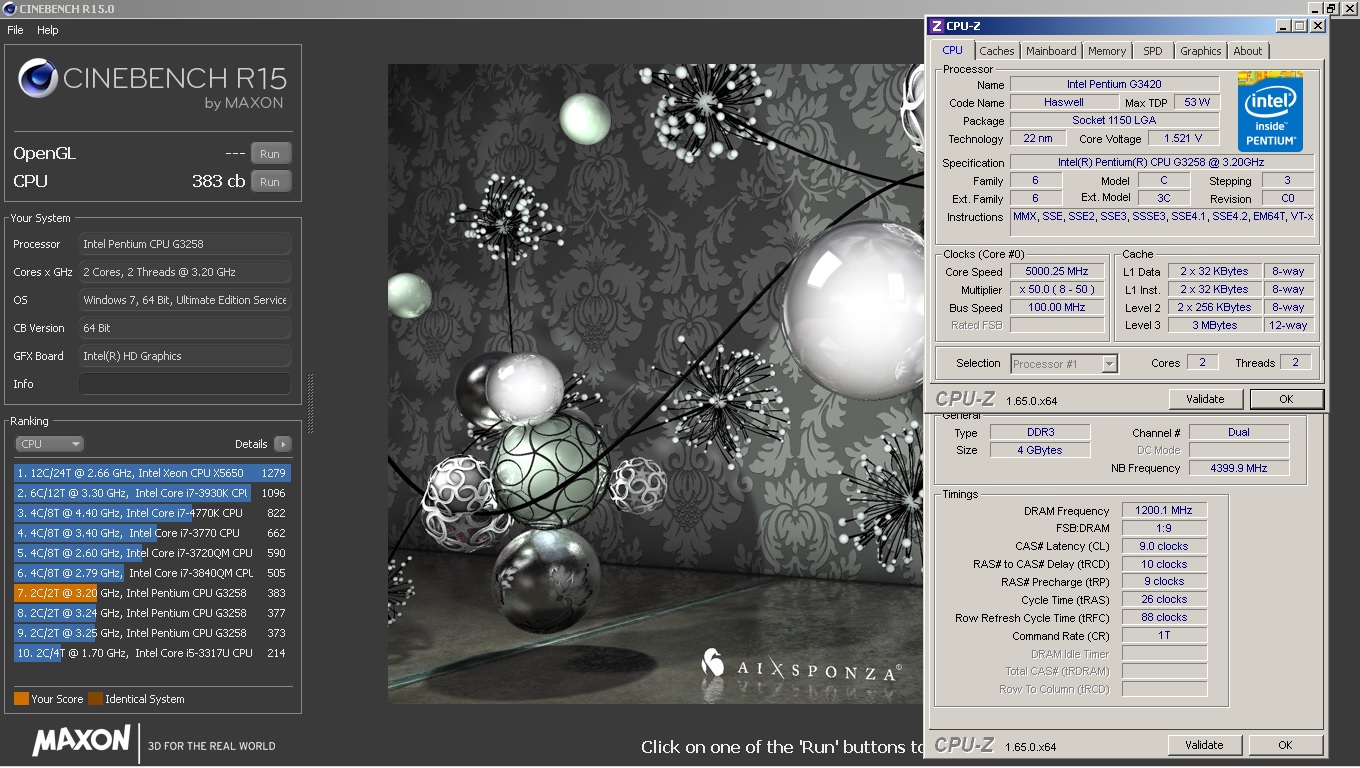1360x768 pixels.
Task: Click the Channel # value Dual
Action: click(1238, 432)
